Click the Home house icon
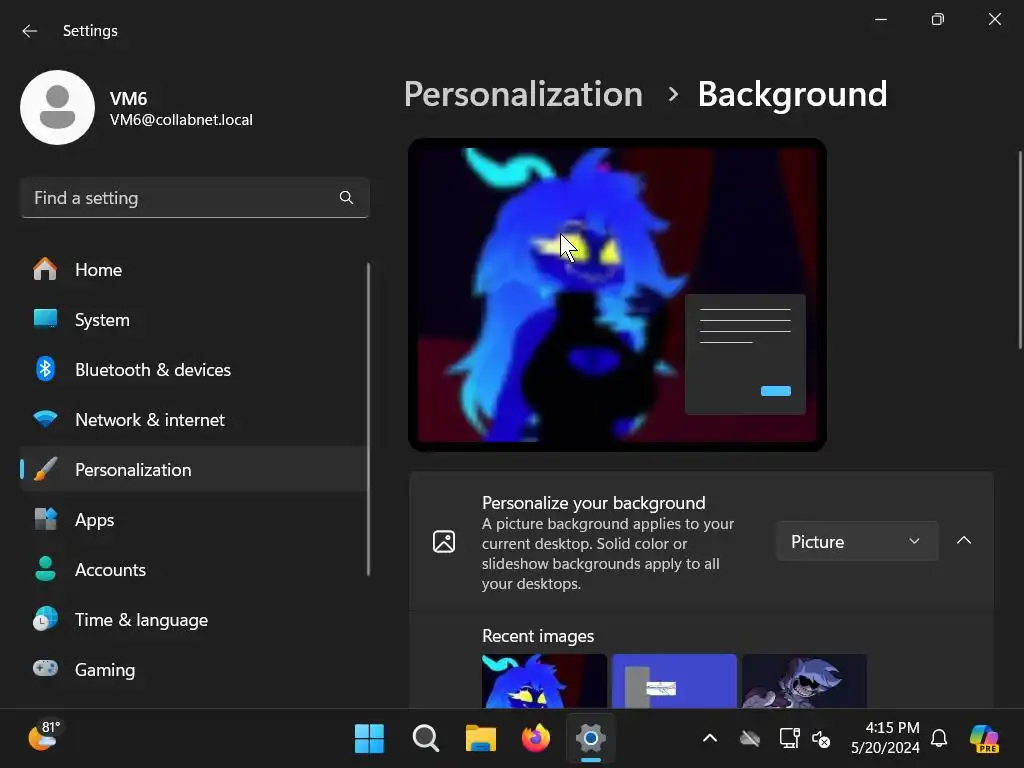Screen dimensions: 1024x768 pyautogui.click(x=45, y=269)
